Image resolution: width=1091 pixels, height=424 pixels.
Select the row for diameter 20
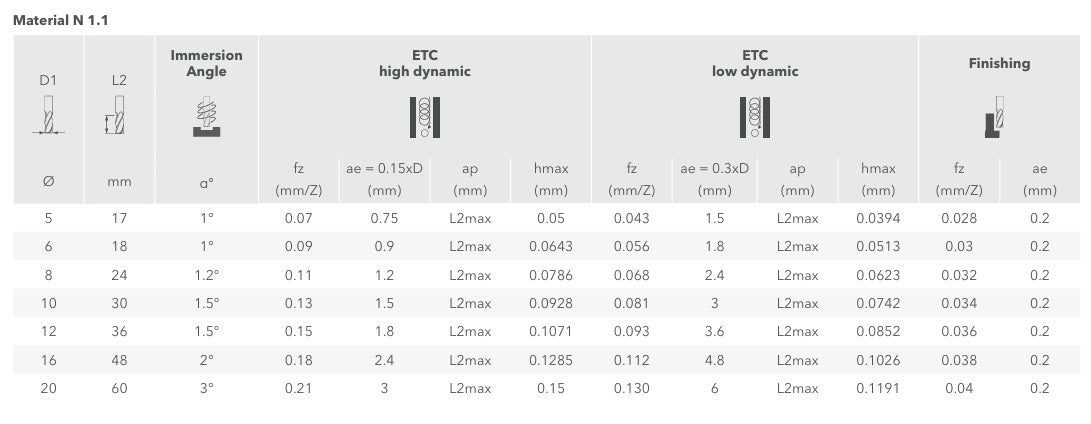[545, 388]
